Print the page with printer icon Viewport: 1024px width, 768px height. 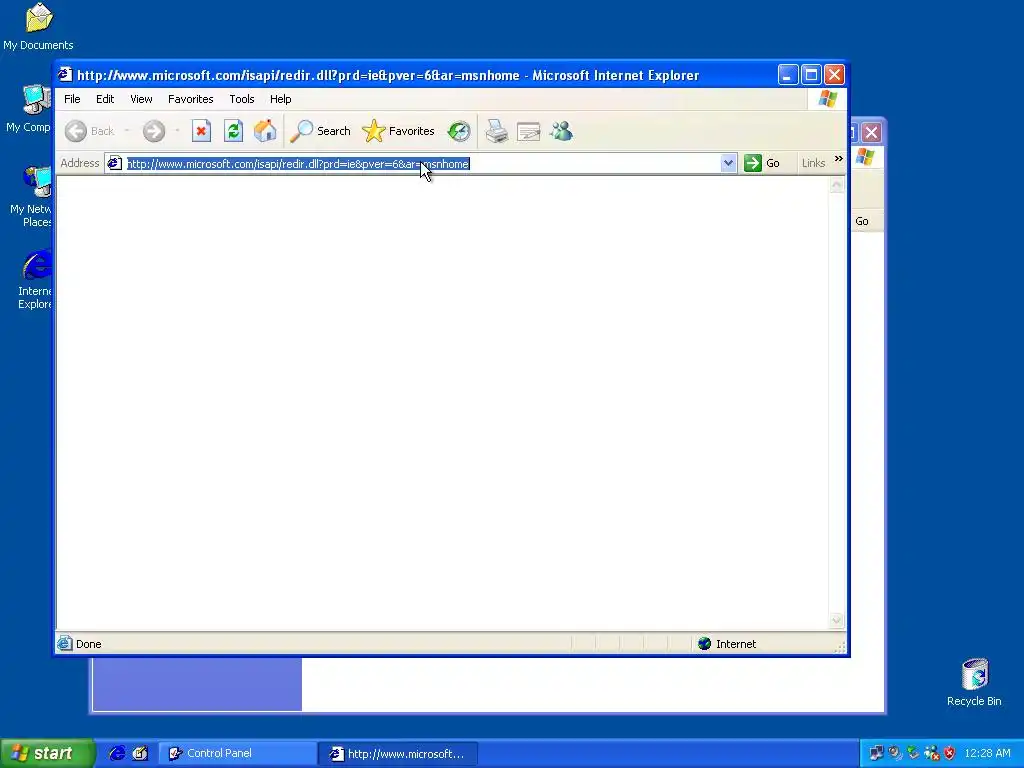click(x=497, y=131)
